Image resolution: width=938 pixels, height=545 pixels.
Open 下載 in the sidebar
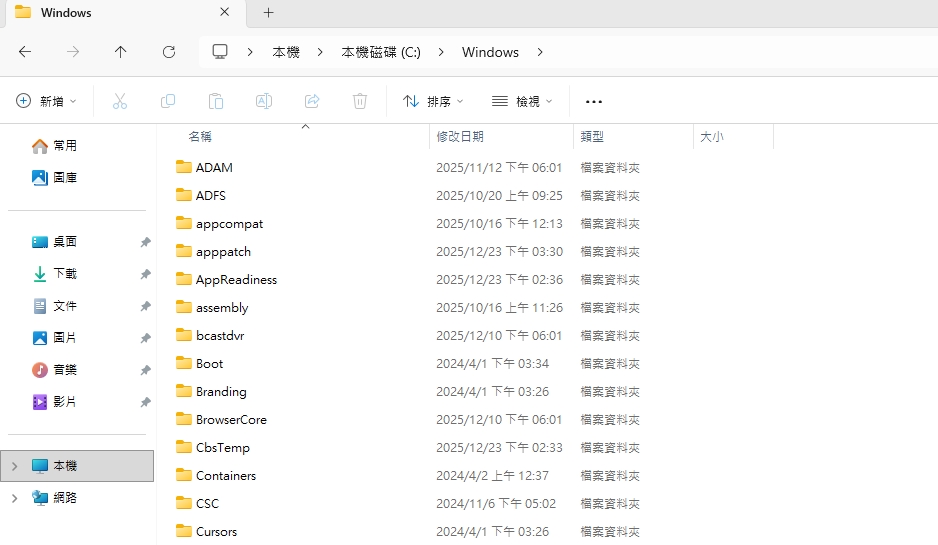coord(64,274)
